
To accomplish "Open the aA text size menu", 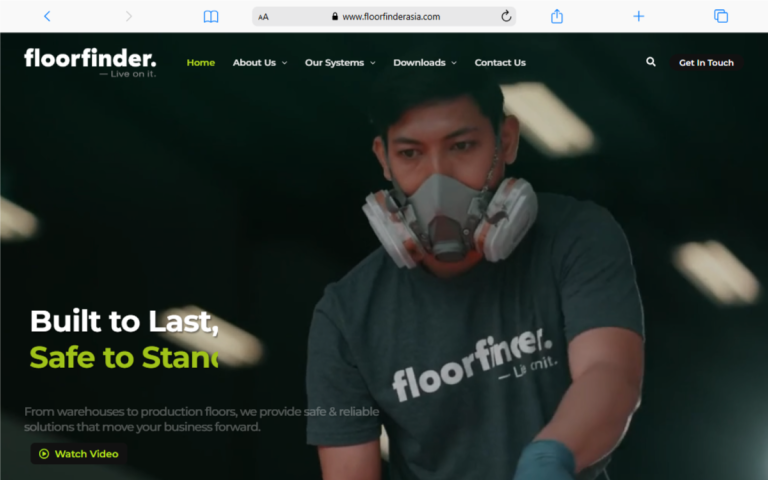I will [263, 17].
